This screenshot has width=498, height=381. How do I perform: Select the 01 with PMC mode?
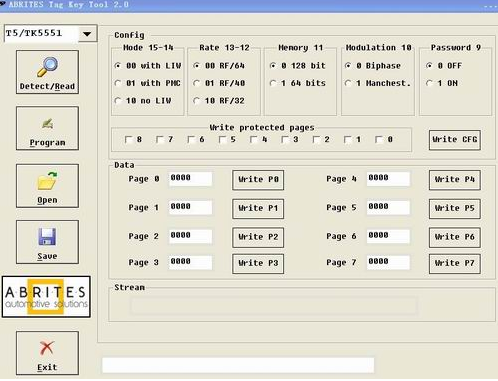118,83
